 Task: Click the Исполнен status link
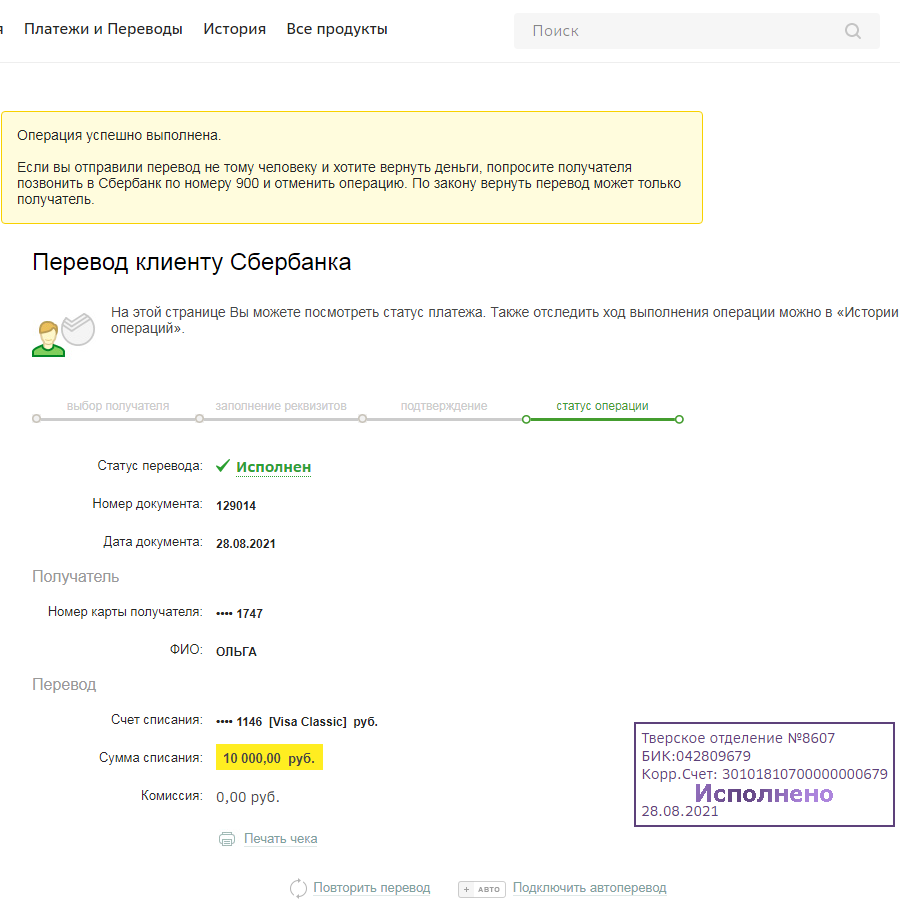(x=274, y=467)
